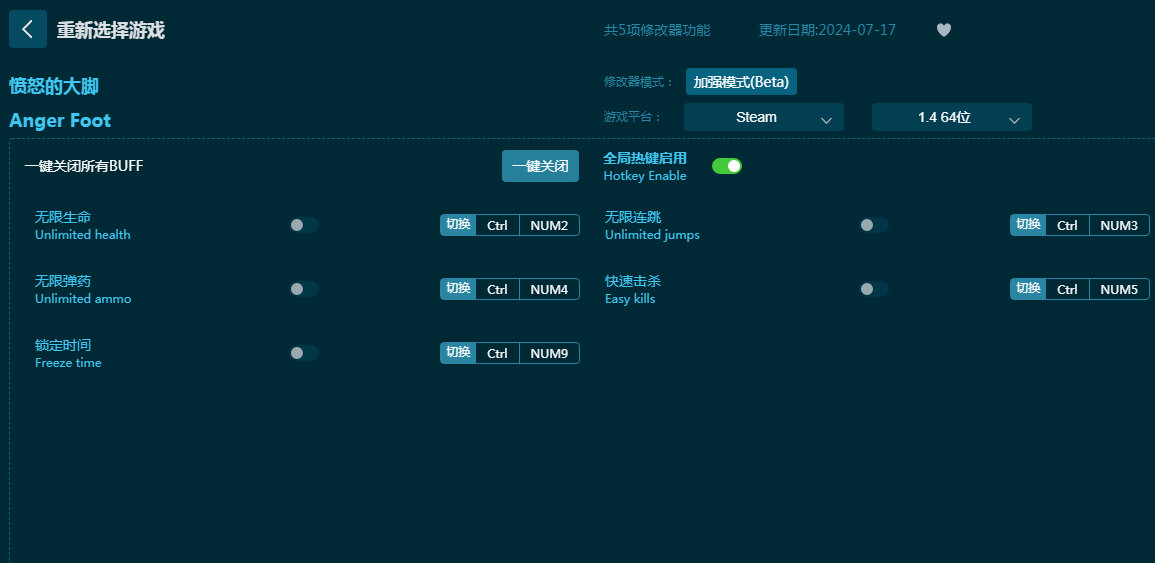Click the 无限生命 label

click(x=63, y=217)
